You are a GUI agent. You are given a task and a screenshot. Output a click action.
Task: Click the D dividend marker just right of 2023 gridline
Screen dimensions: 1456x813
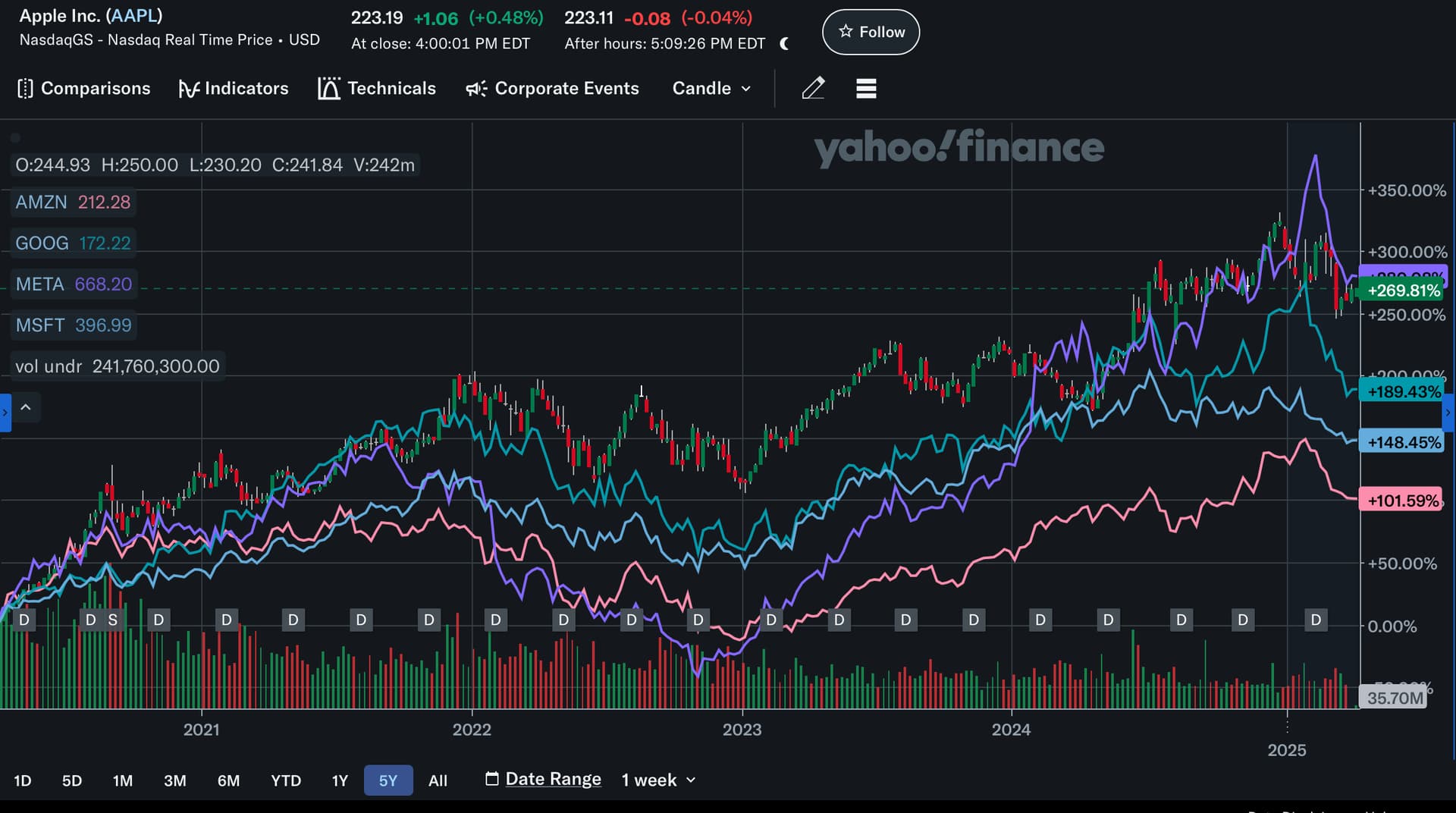point(771,620)
